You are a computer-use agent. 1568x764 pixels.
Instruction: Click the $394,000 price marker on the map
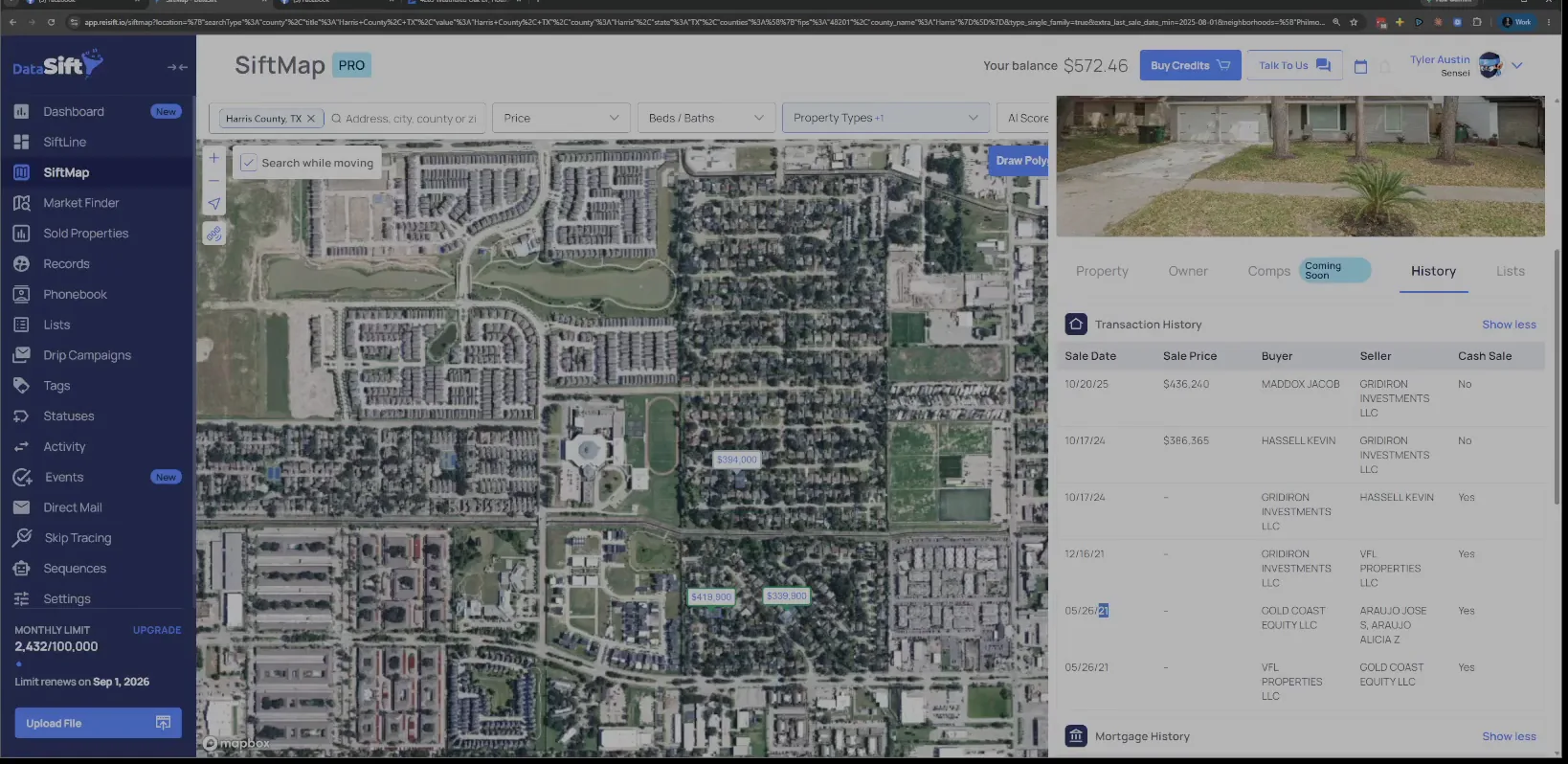(737, 460)
